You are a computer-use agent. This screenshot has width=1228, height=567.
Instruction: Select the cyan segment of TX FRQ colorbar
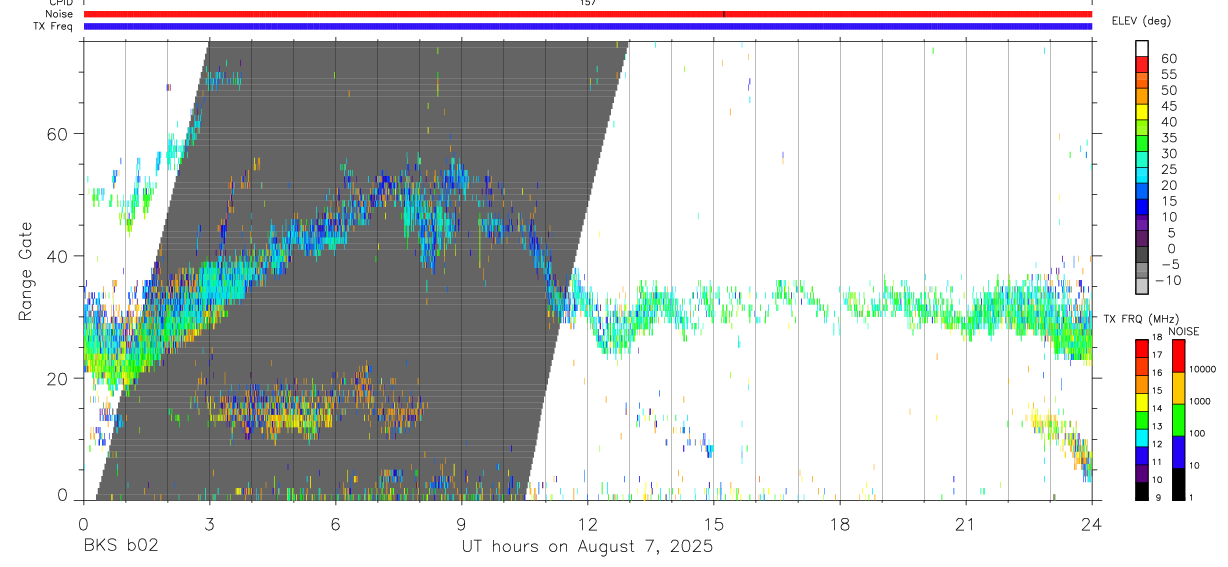pyautogui.click(x=1142, y=438)
